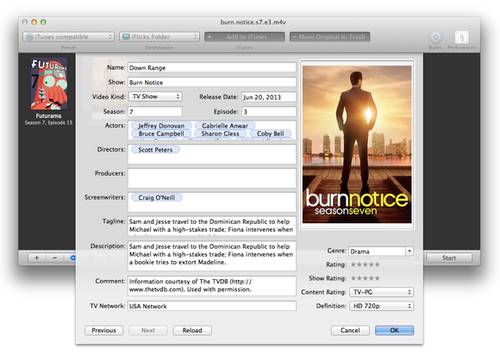
Task: Click the plus add button below the list
Action: point(37,258)
